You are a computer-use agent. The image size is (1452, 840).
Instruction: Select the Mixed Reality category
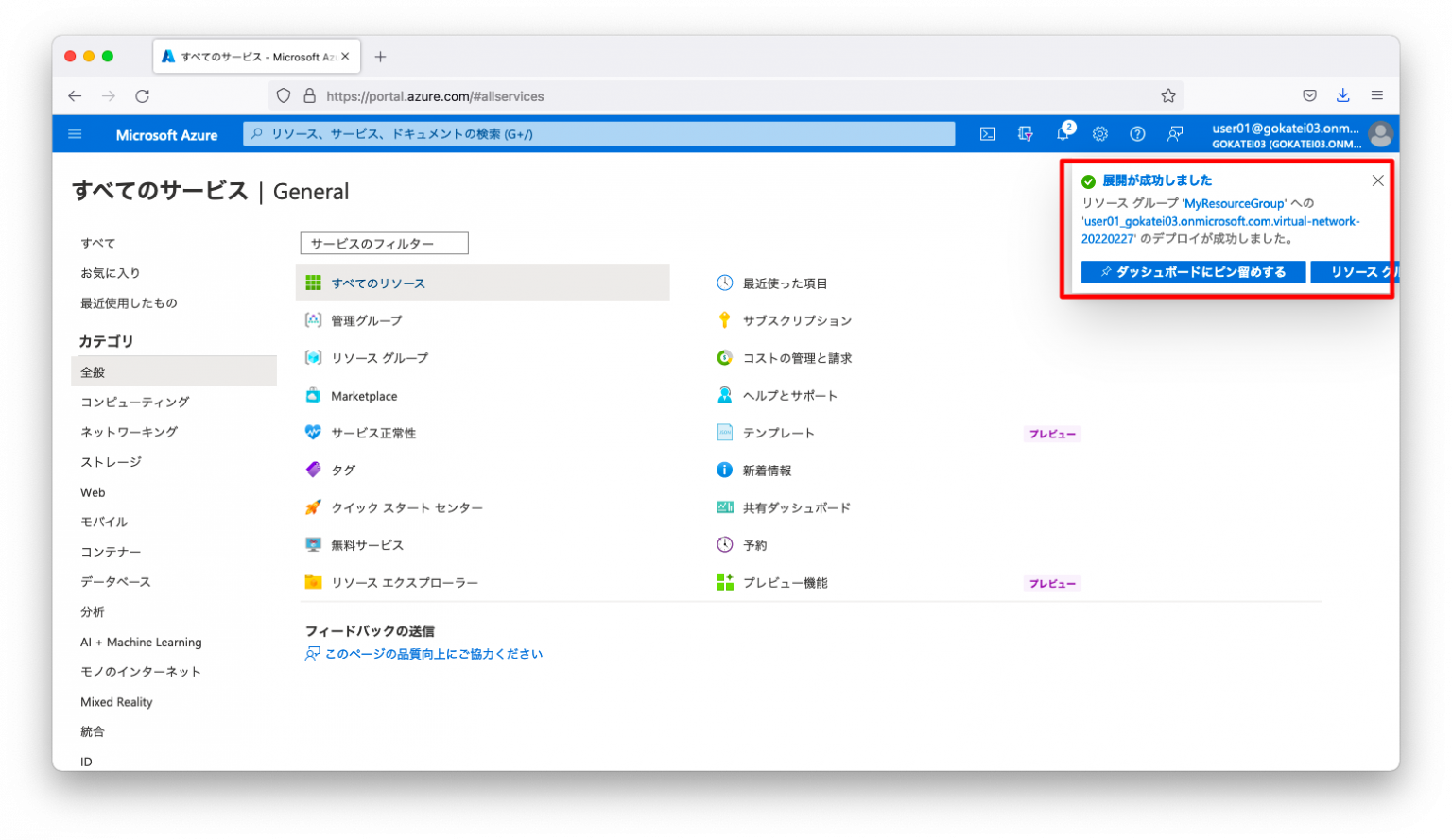point(116,702)
